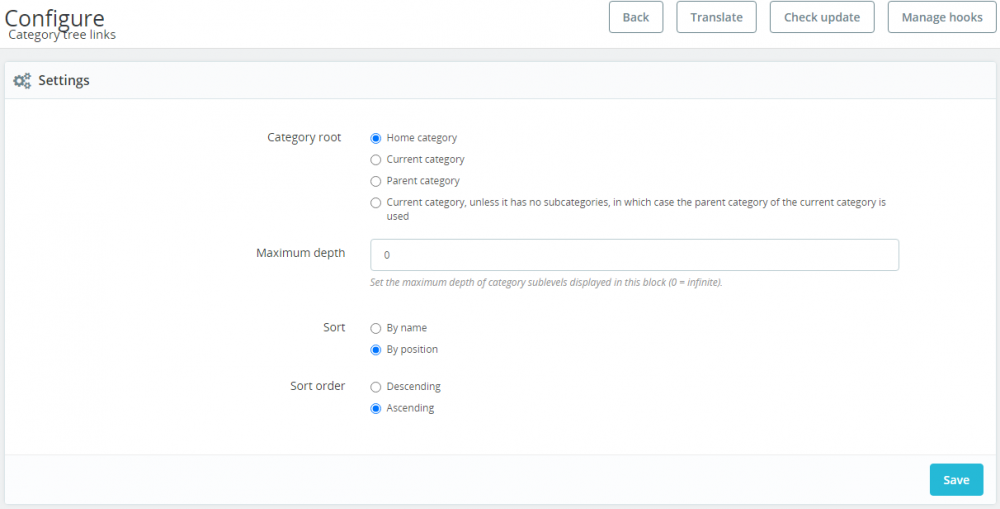Click the Category root field label
1000x509 pixels.
coord(304,138)
